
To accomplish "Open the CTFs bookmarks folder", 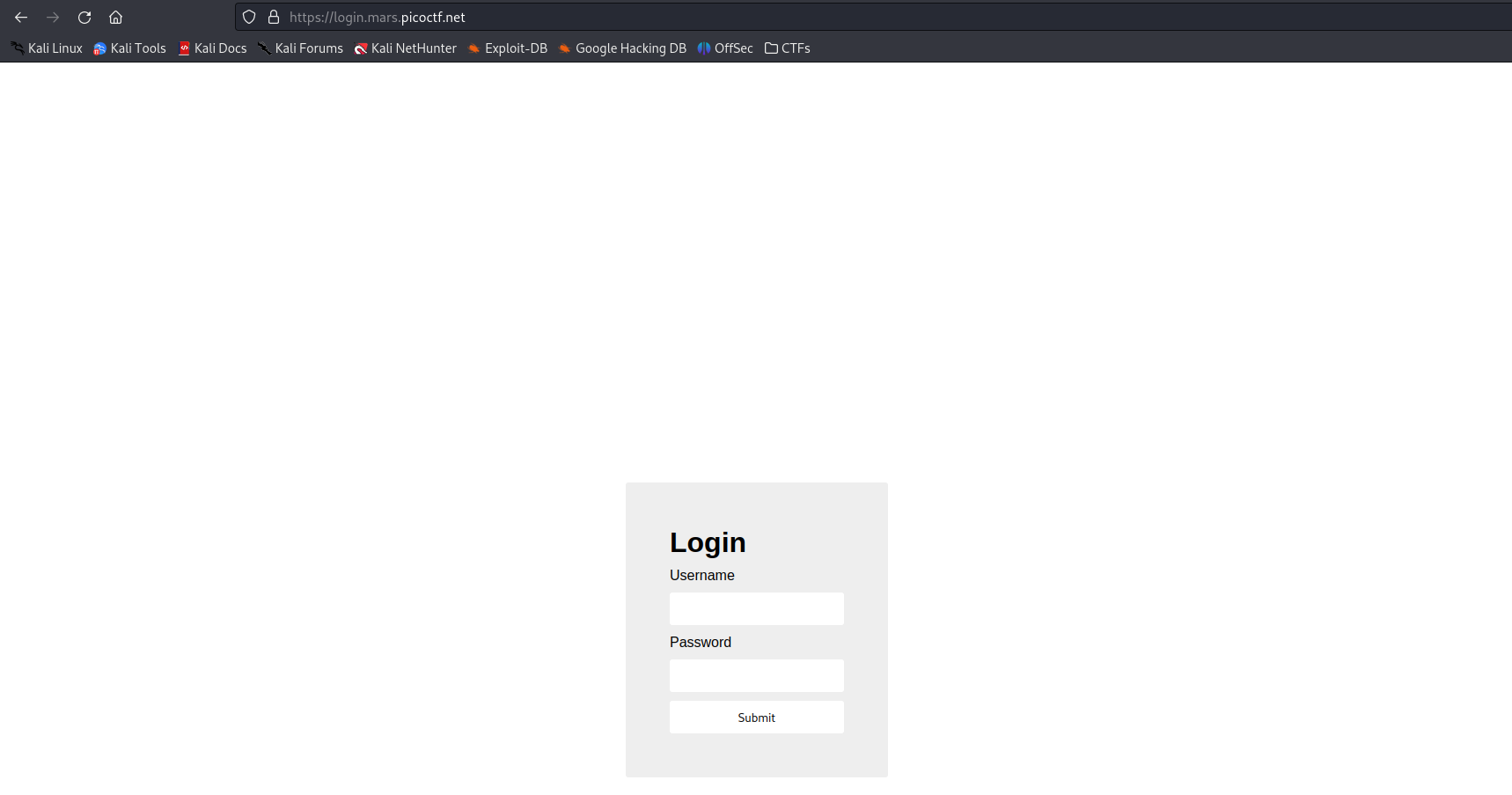I will click(x=787, y=48).
